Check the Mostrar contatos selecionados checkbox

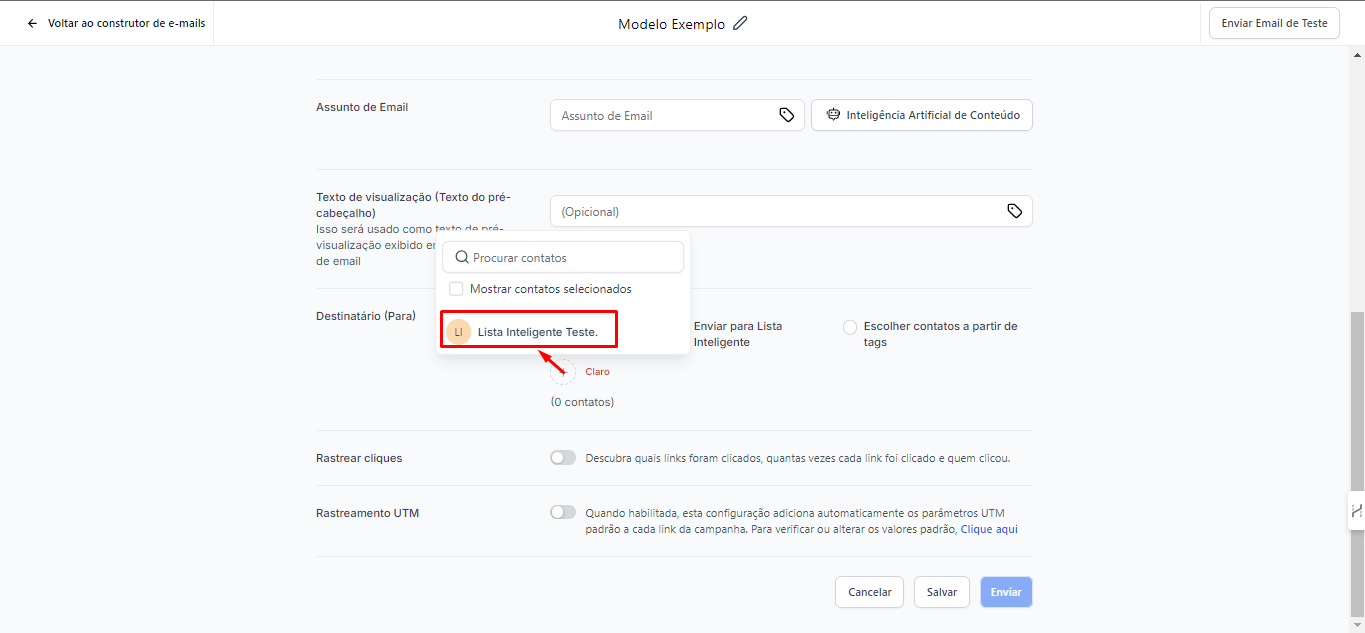point(456,289)
